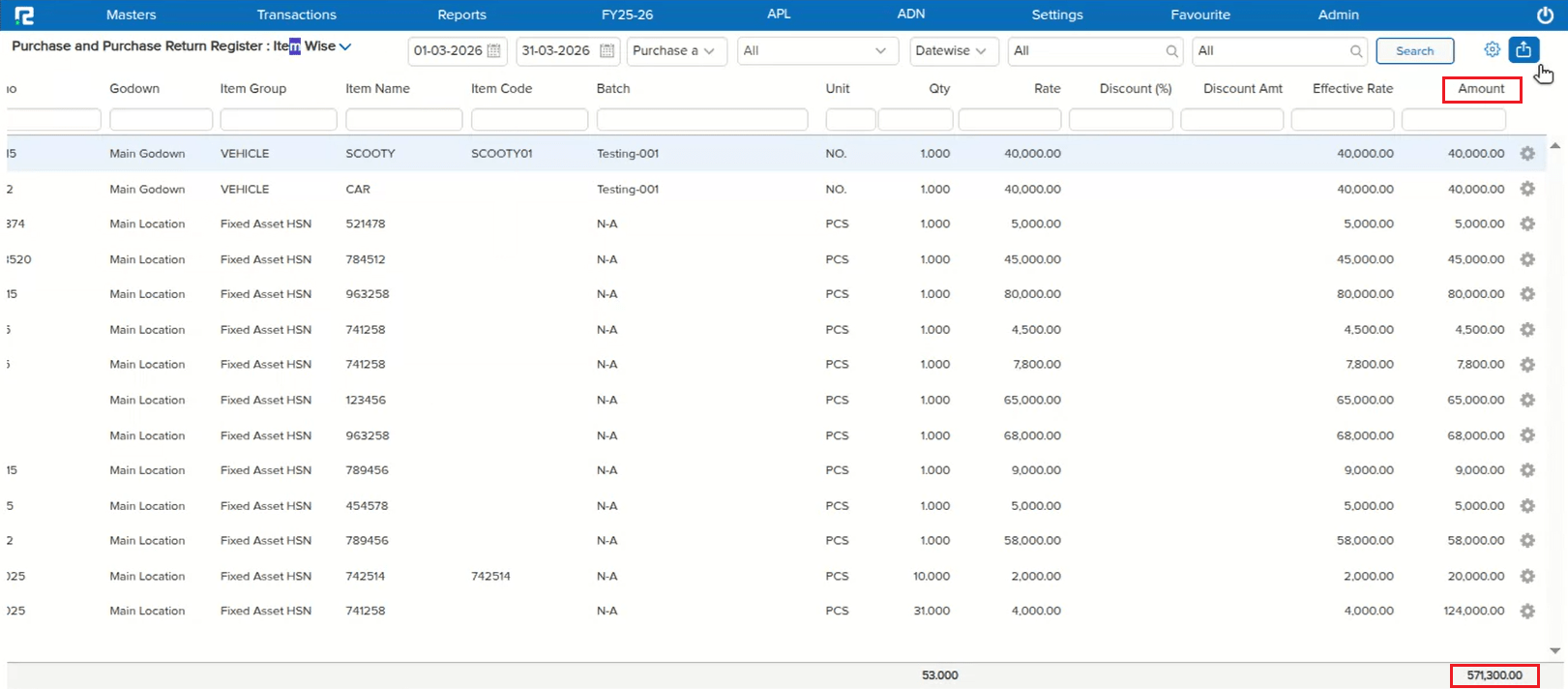Click the Item Name column header
The image size is (1568, 689).
pyautogui.click(x=377, y=88)
